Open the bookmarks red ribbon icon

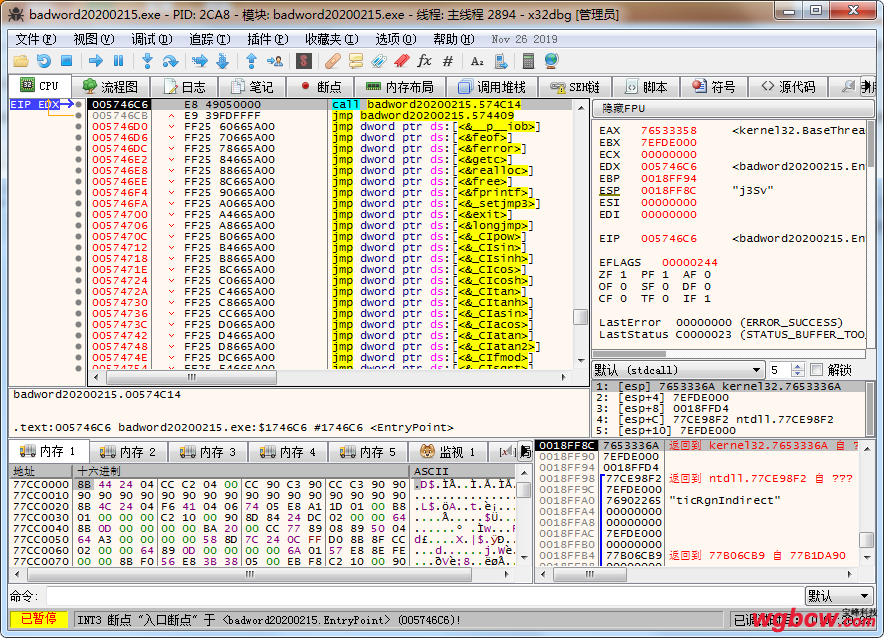[401, 61]
